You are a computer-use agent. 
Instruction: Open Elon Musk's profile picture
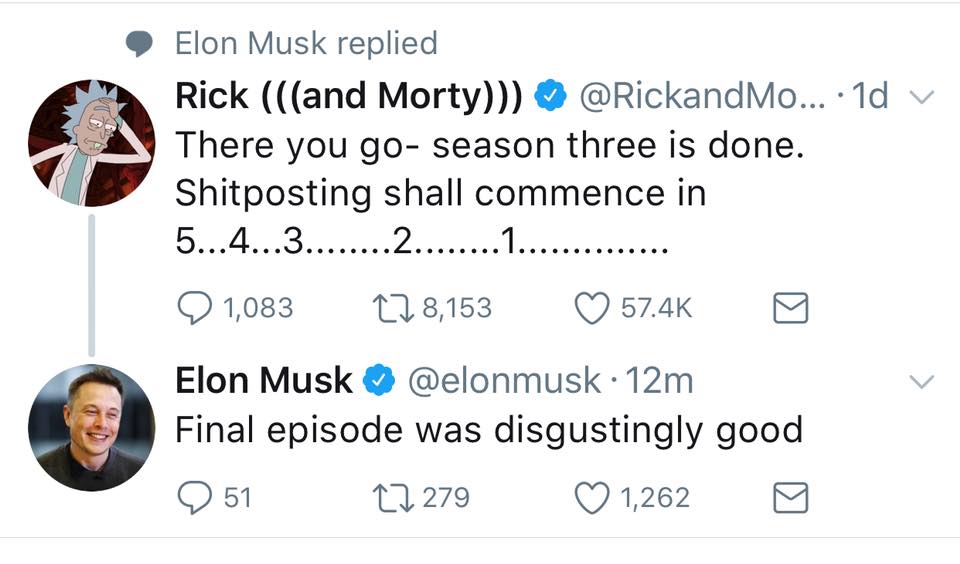click(x=92, y=427)
